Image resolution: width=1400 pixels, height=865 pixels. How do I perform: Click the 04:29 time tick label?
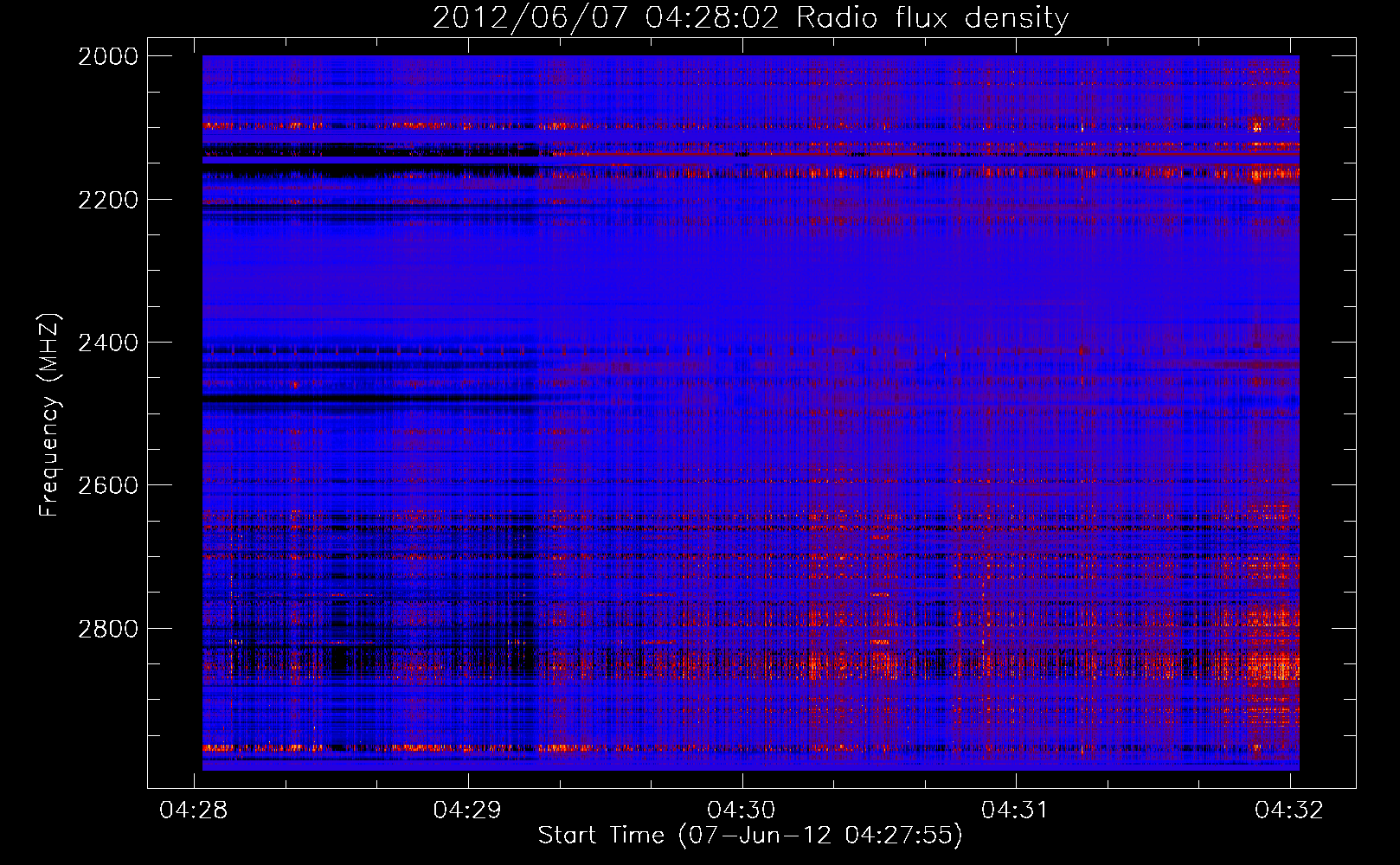pyautogui.click(x=468, y=810)
